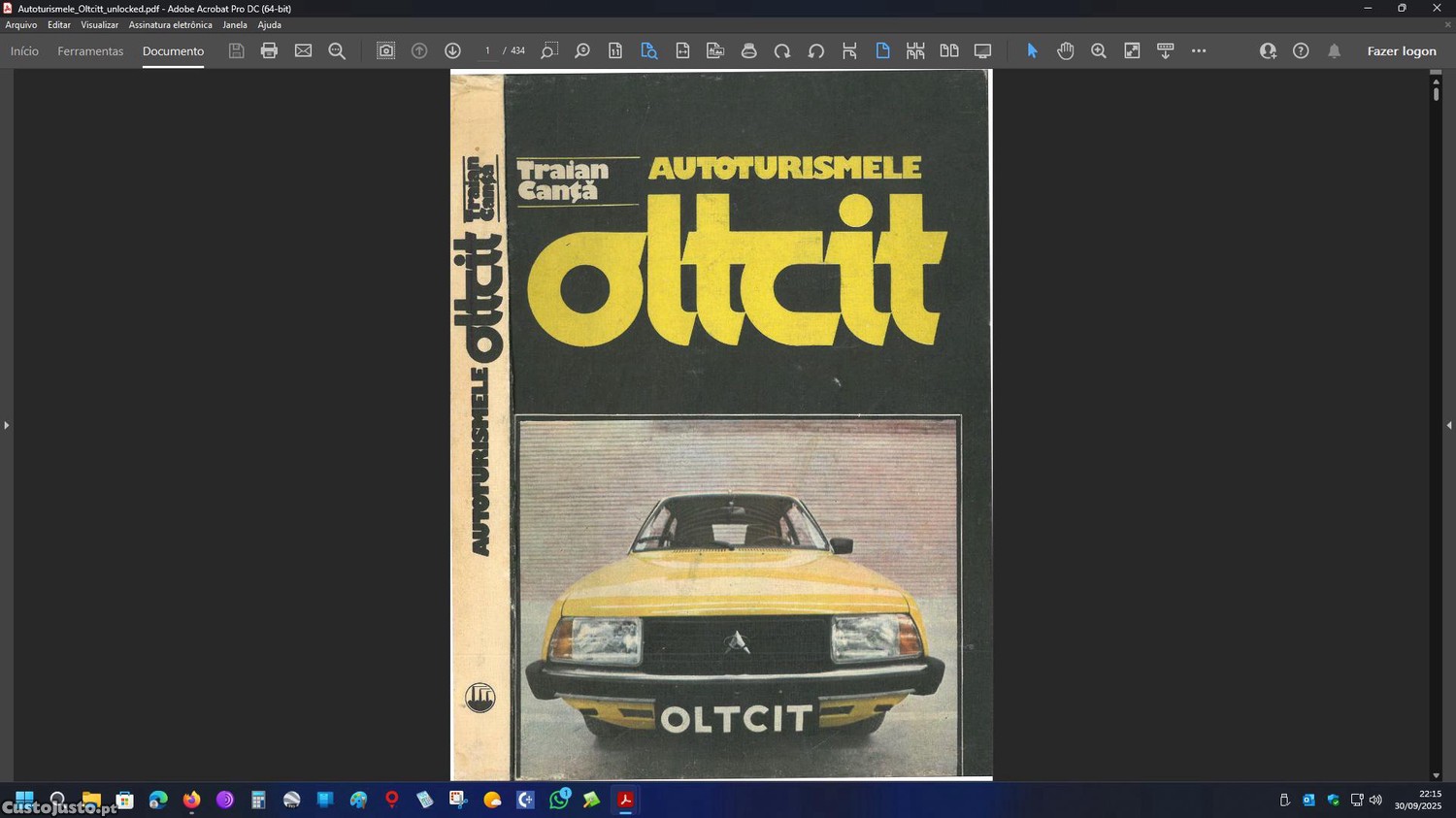Show more tools via ellipsis button
Screen dimensions: 1456x818
tap(1199, 50)
